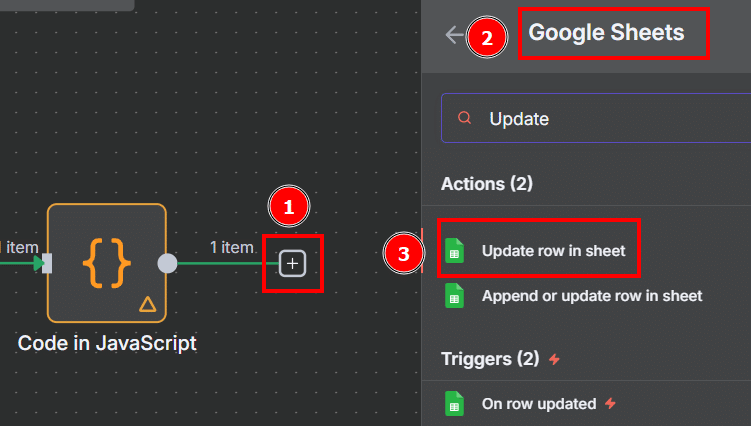Click the 1 item label on output connection
This screenshot has height=426, width=751.
[232, 247]
